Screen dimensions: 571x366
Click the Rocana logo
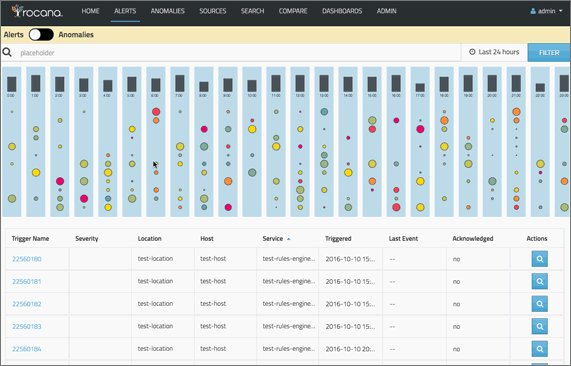tap(37, 11)
